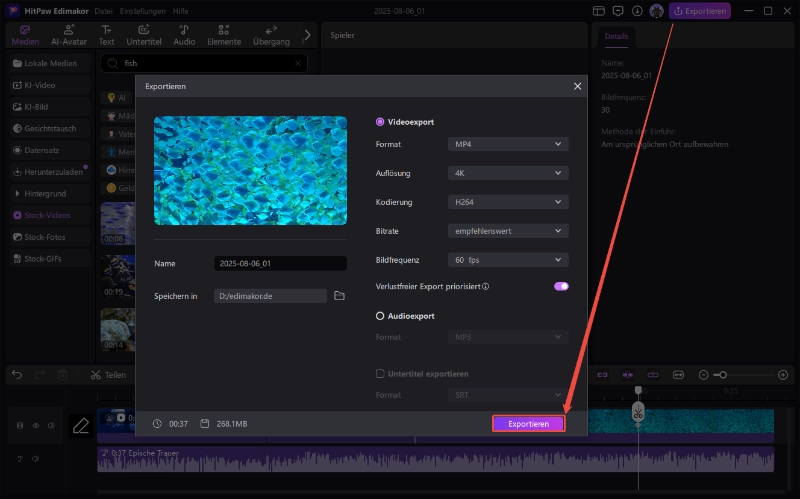
Task: Click the fish preview thumbnail in the export dialog
Action: 251,170
